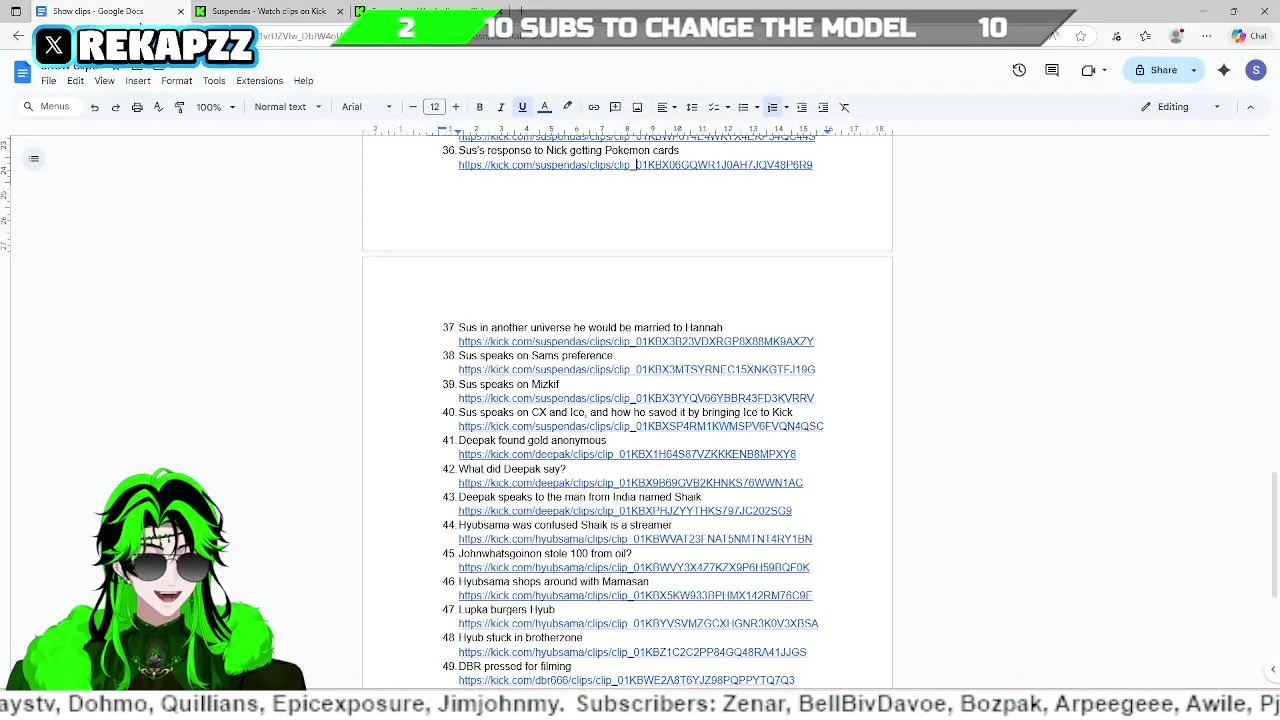Open clip link under Sus speaks on Mizkif
Screen dimensions: 1280x720
tap(636, 398)
